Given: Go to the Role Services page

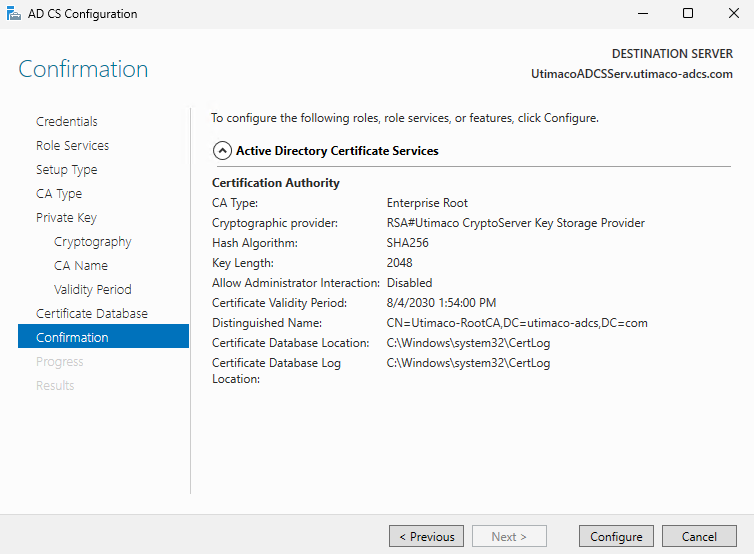Looking at the screenshot, I should [x=72, y=146].
